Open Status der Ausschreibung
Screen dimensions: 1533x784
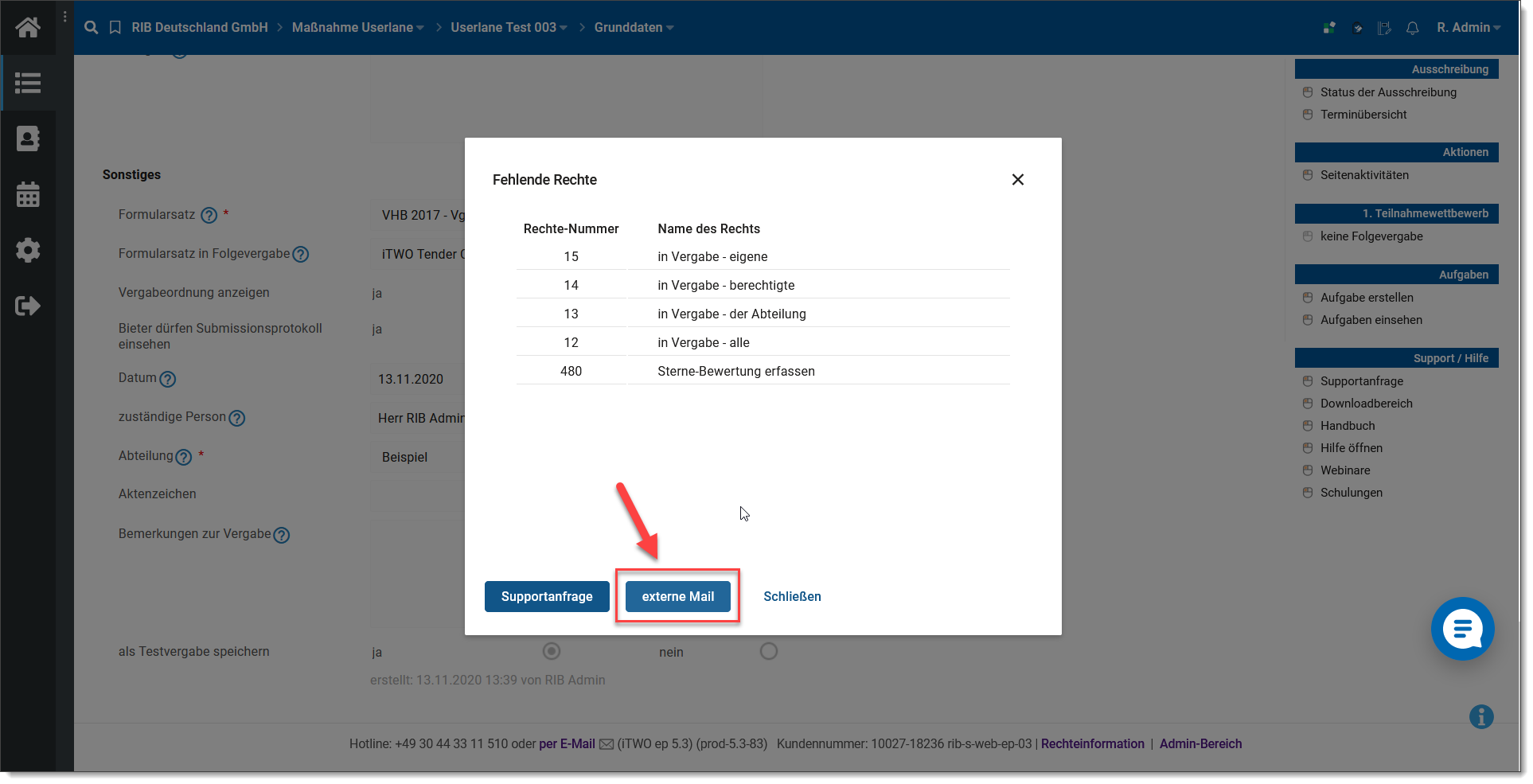pos(1388,92)
